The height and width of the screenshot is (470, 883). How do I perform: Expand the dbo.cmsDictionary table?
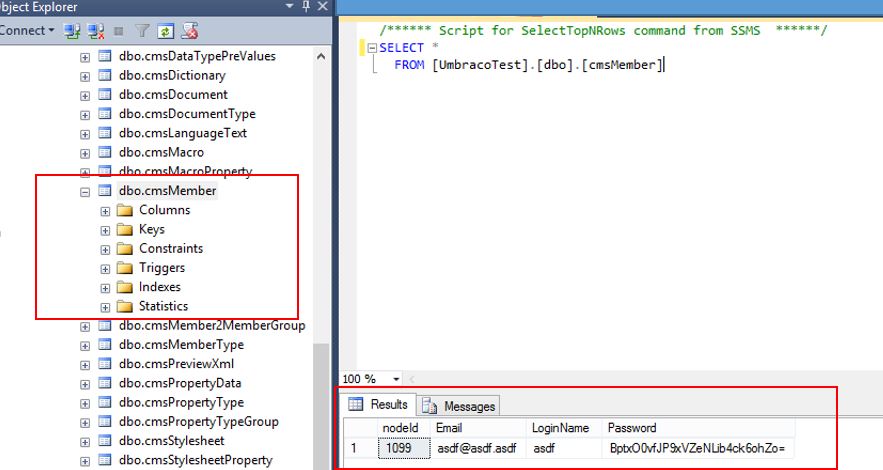point(85,77)
